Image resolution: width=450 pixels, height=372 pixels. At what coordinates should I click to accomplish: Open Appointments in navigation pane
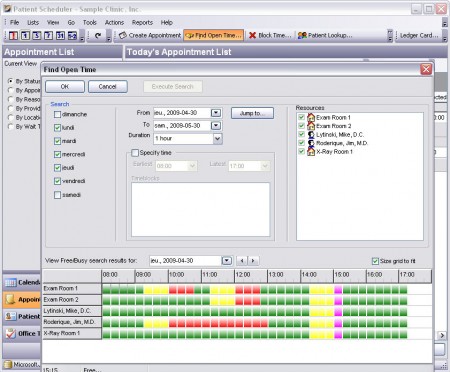(x=22, y=300)
